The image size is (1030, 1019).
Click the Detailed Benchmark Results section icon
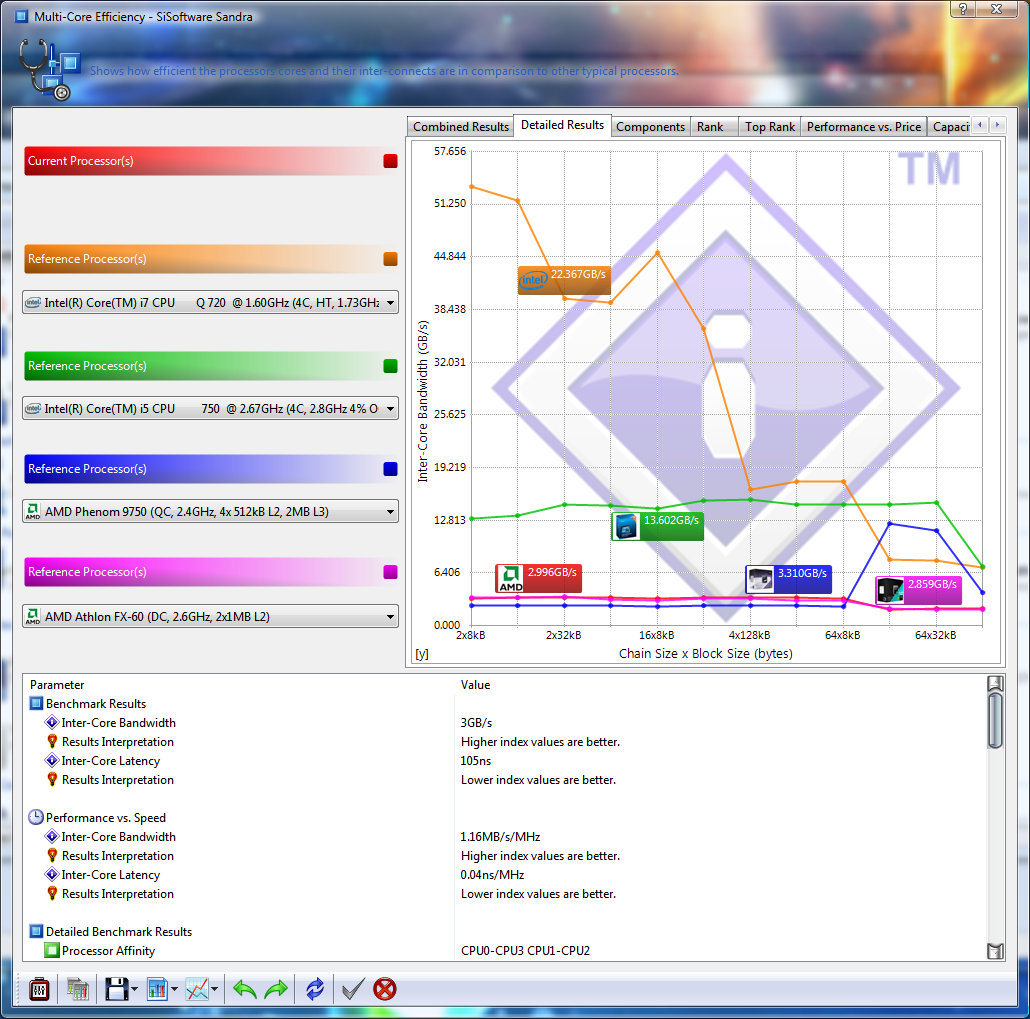pos(37,932)
